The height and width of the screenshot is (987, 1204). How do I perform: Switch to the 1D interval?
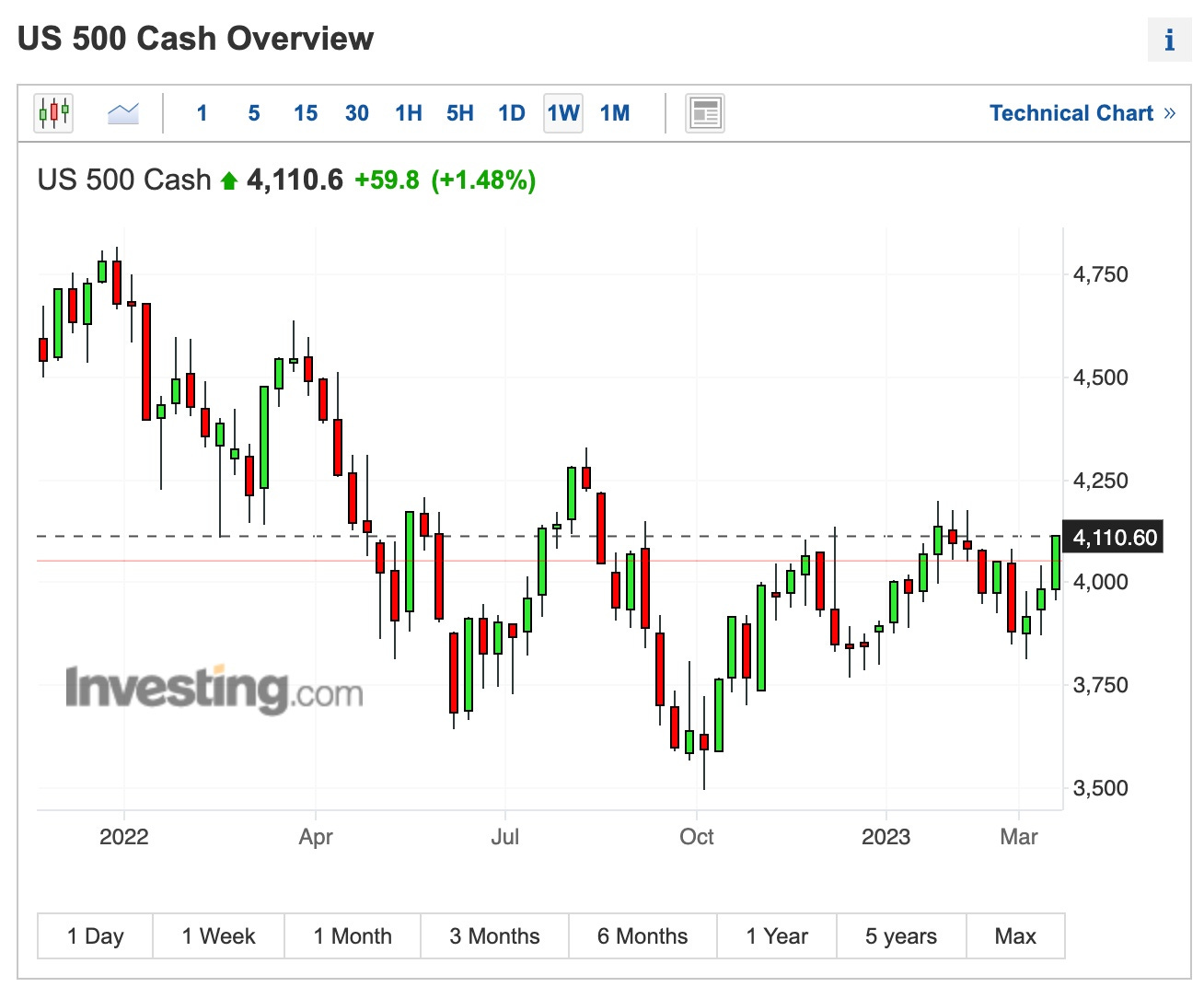click(512, 113)
